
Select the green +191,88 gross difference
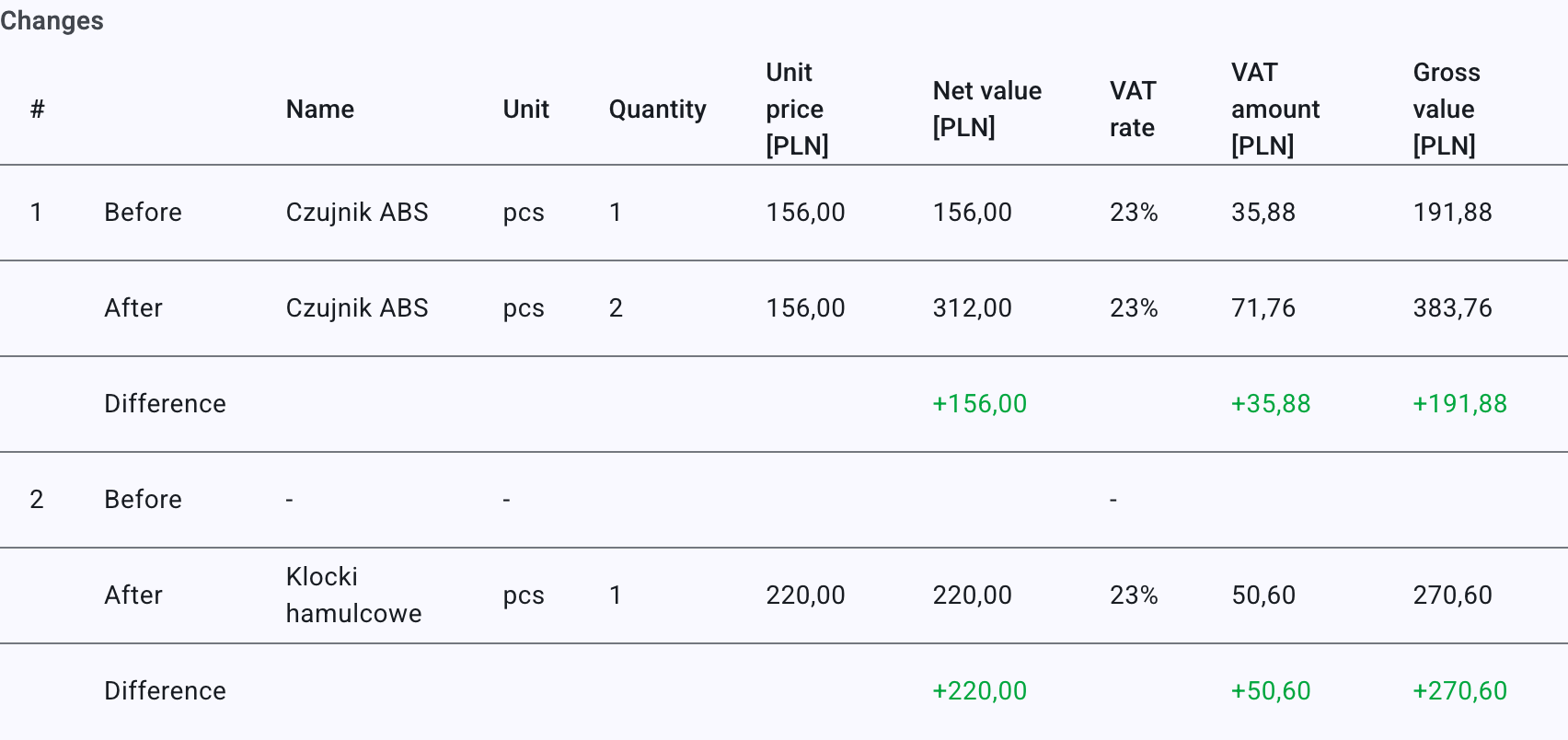(1459, 404)
